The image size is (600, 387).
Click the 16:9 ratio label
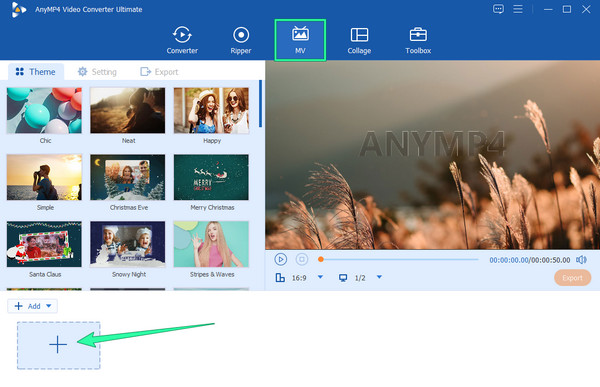pyautogui.click(x=299, y=278)
